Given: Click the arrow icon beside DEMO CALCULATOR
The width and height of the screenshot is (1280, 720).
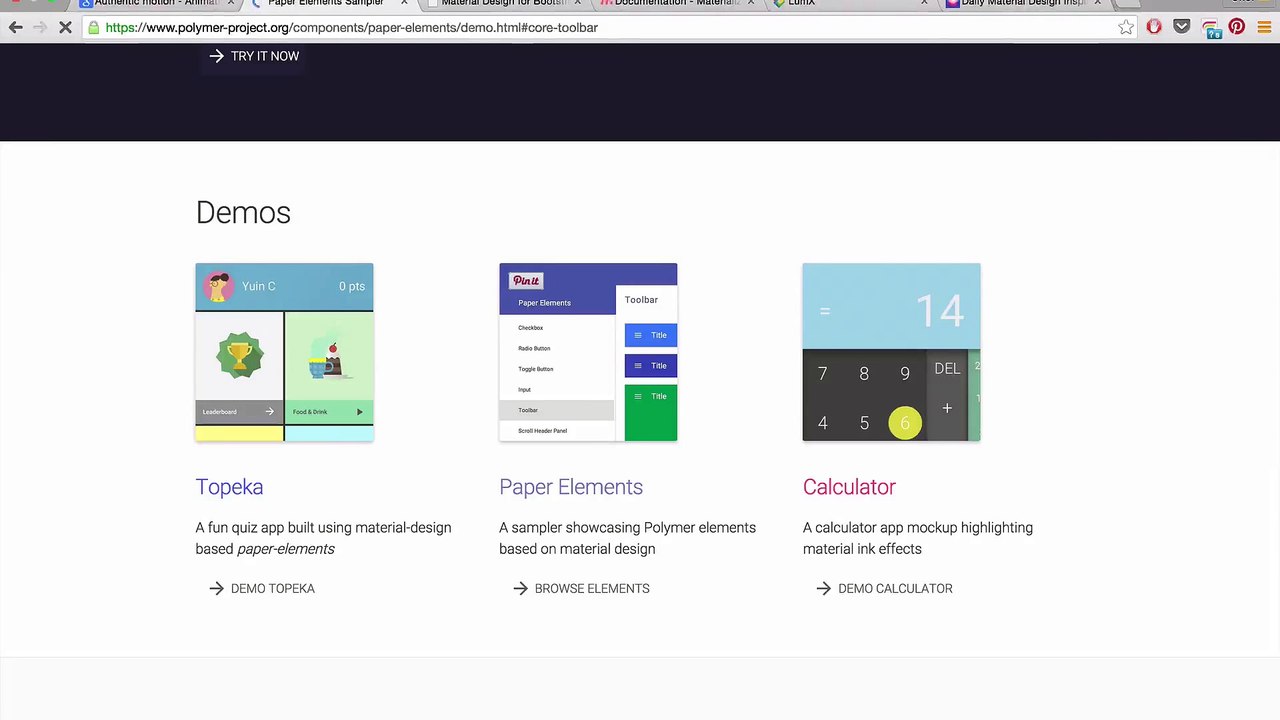Looking at the screenshot, I should click(823, 589).
